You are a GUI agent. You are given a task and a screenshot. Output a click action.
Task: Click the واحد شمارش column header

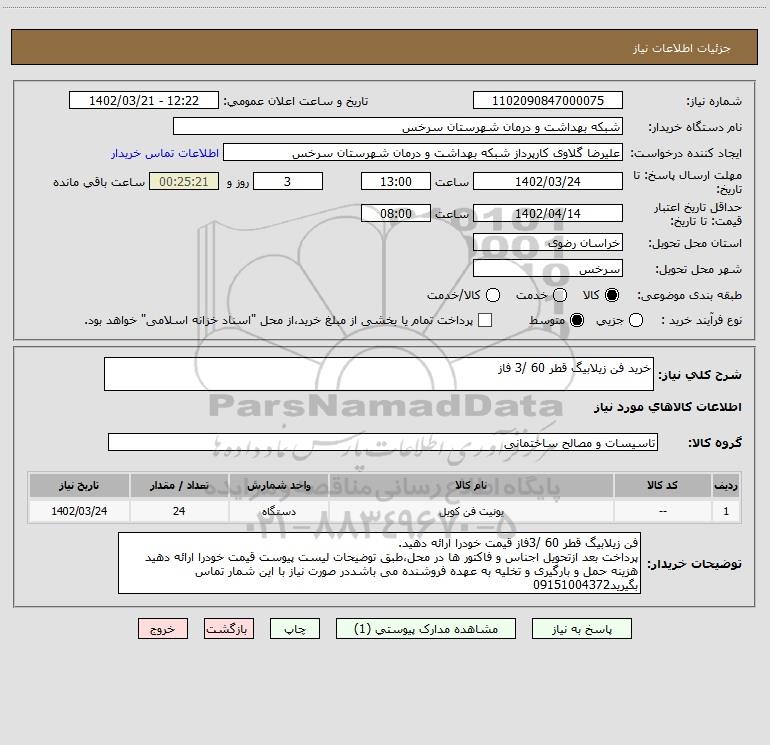(x=278, y=485)
